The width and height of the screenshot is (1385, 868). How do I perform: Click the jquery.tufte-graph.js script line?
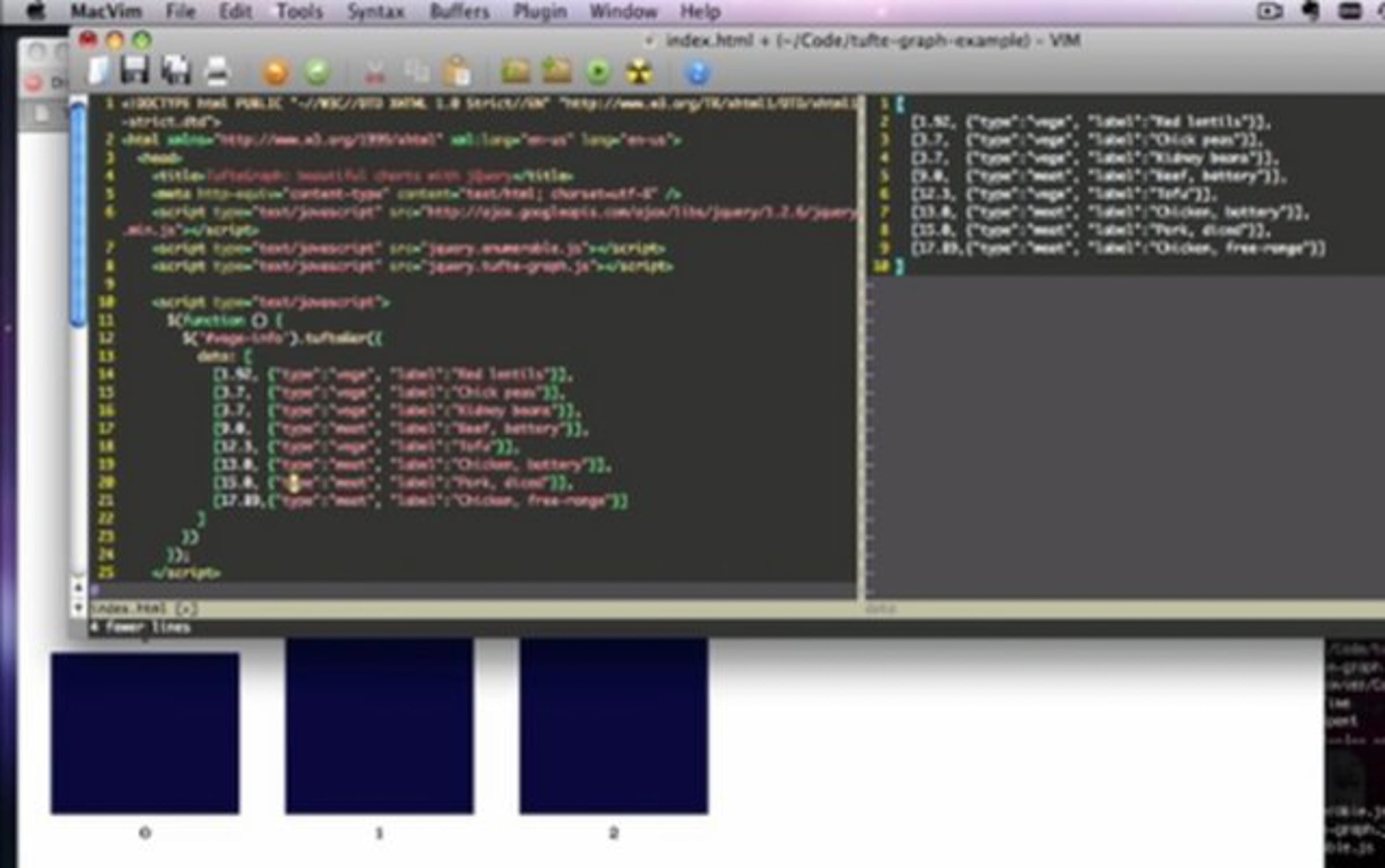tap(413, 267)
